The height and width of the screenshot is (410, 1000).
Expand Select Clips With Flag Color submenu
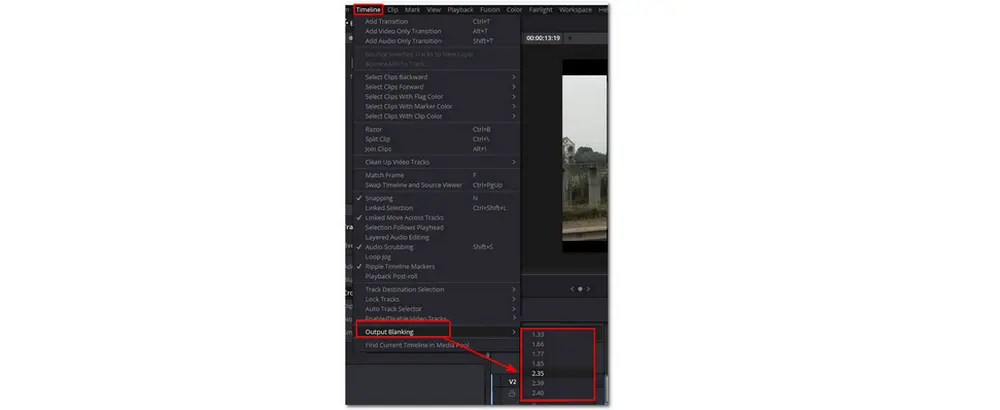click(x=437, y=97)
